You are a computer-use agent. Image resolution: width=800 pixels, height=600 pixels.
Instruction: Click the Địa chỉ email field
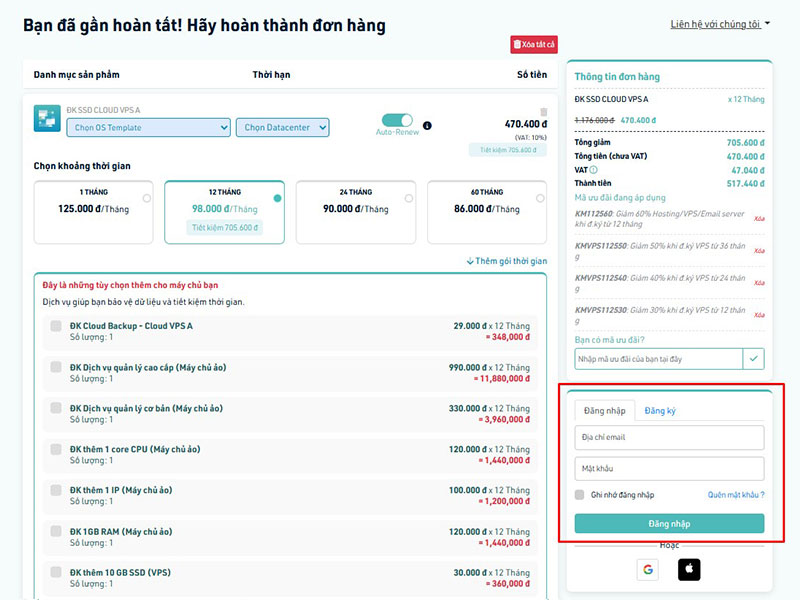click(669, 438)
